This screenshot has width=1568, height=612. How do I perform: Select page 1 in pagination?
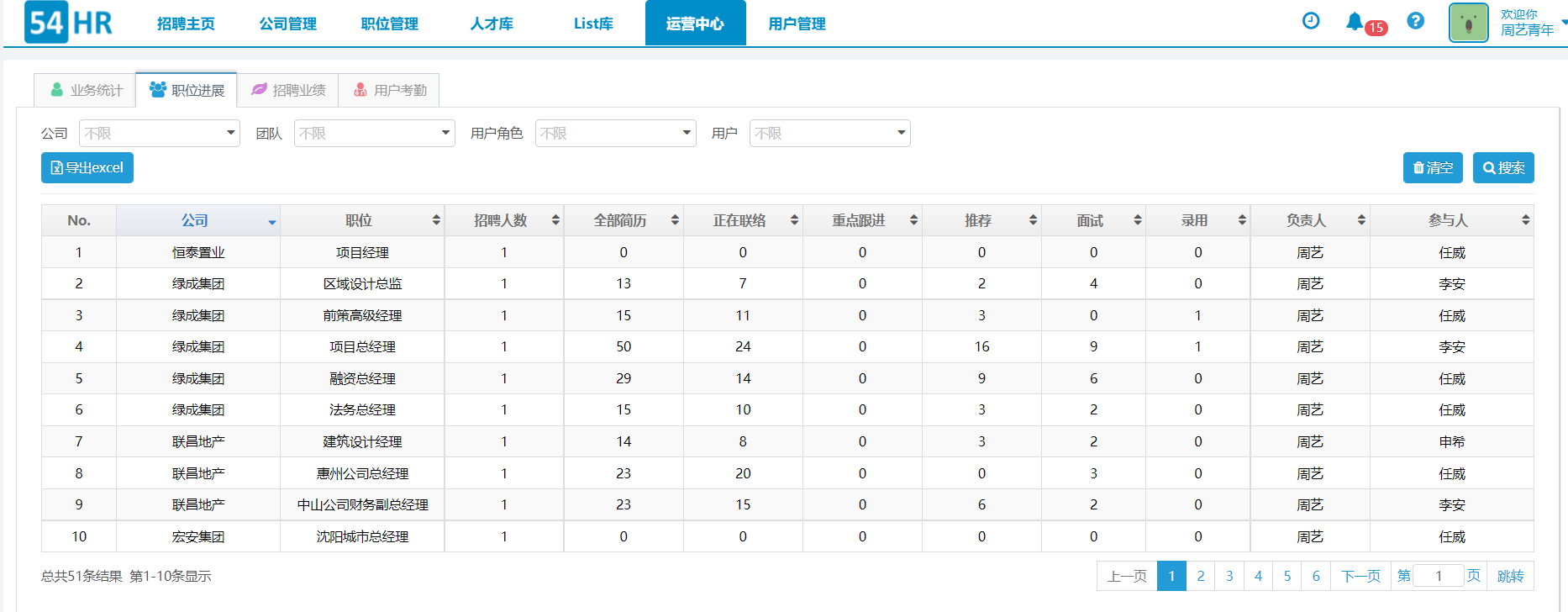(x=1171, y=576)
